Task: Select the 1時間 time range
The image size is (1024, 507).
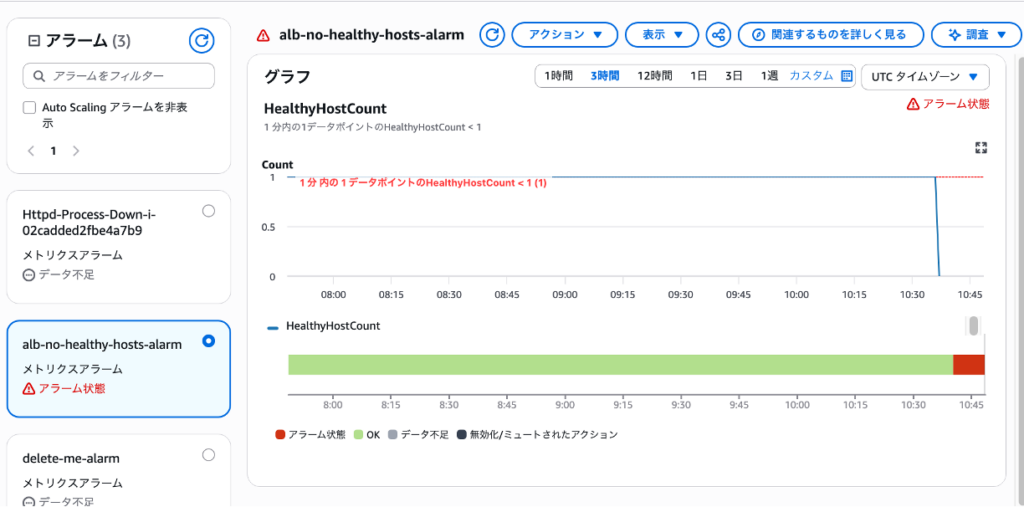Action: click(x=558, y=76)
